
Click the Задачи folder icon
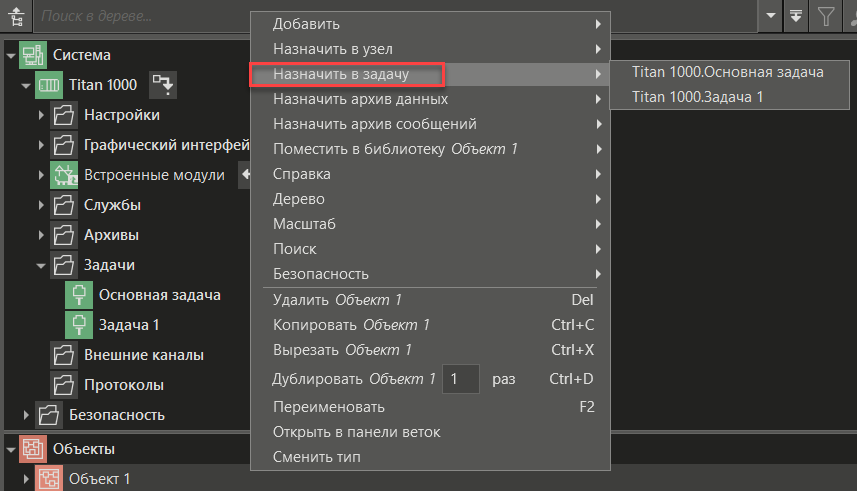[63, 265]
